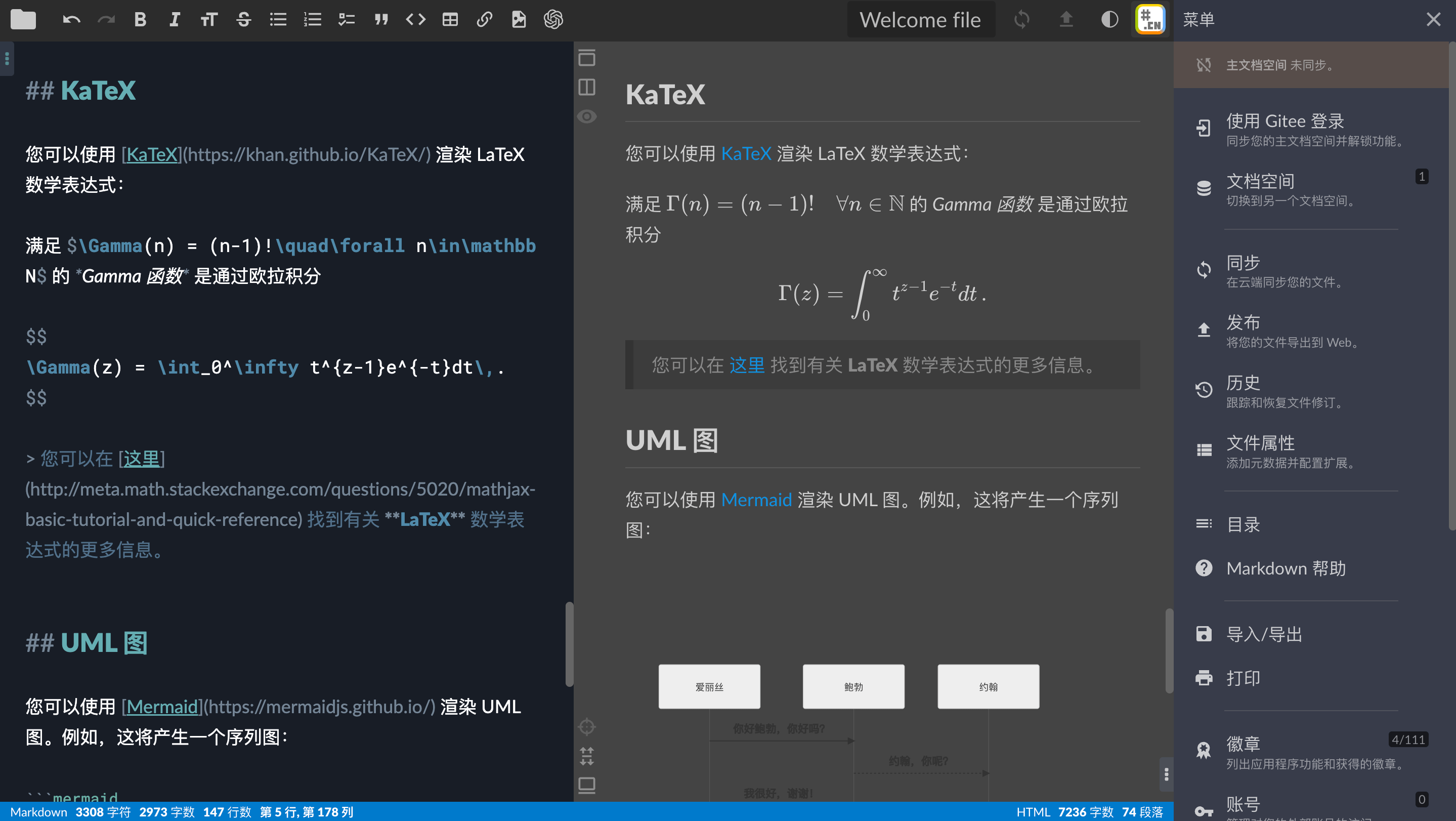Open 导入/导出 menu entry
The height and width of the screenshot is (821, 1456).
point(1311,634)
